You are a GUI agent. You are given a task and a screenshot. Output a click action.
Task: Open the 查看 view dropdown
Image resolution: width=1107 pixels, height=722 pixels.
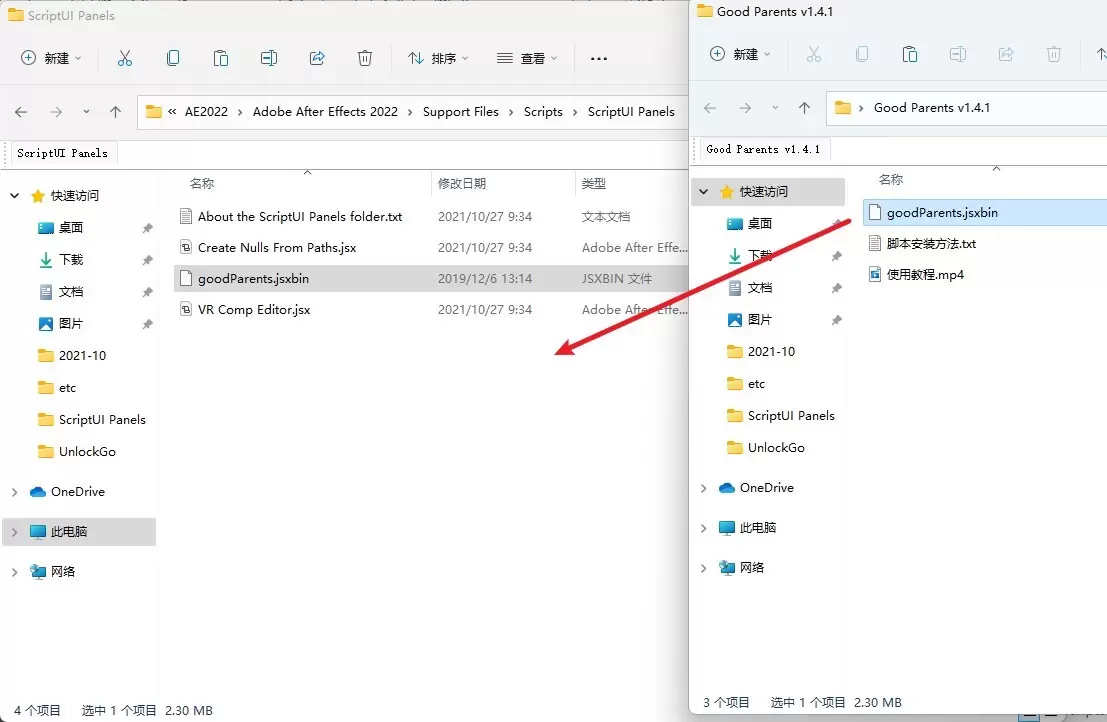pos(527,59)
